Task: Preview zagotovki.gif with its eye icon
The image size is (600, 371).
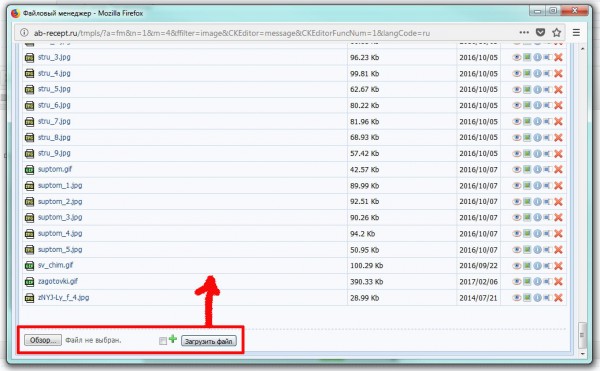Action: pyautogui.click(x=517, y=282)
